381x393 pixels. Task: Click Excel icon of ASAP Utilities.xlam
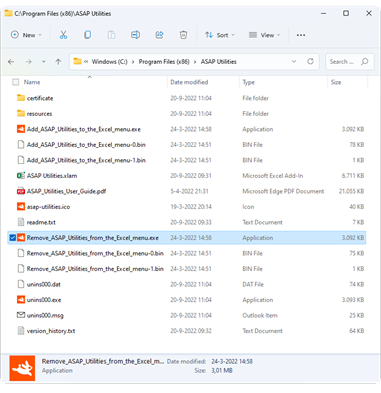pos(21,175)
